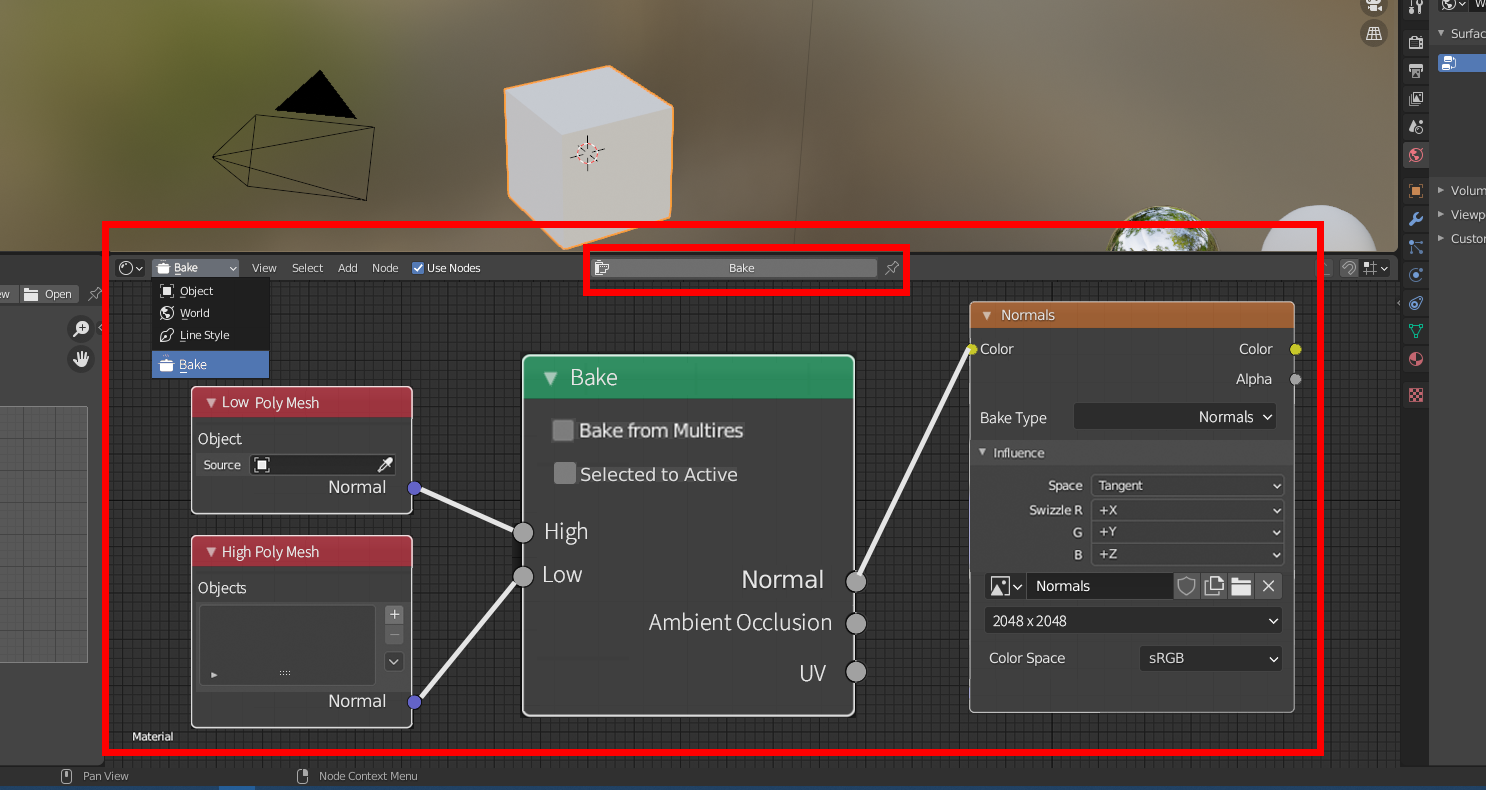Image resolution: width=1486 pixels, height=790 pixels.
Task: Click the new image duplicate icon
Action: coord(1214,586)
